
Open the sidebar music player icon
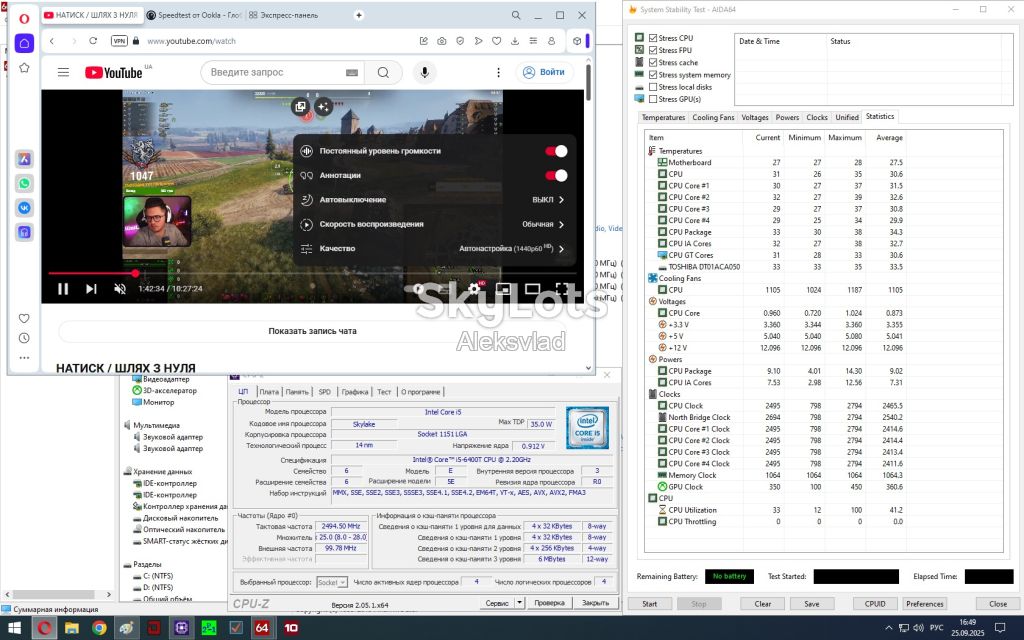coord(24,232)
